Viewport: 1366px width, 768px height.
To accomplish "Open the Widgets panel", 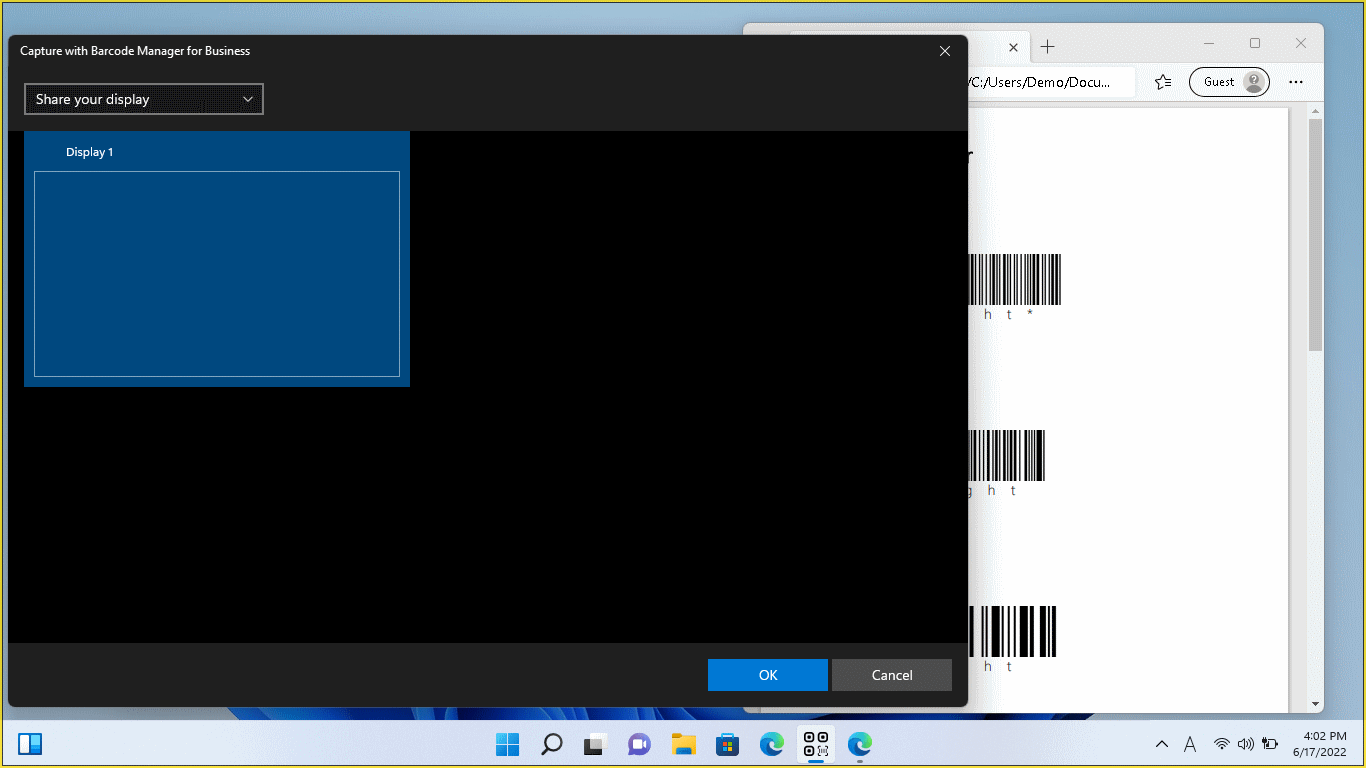I will point(30,744).
